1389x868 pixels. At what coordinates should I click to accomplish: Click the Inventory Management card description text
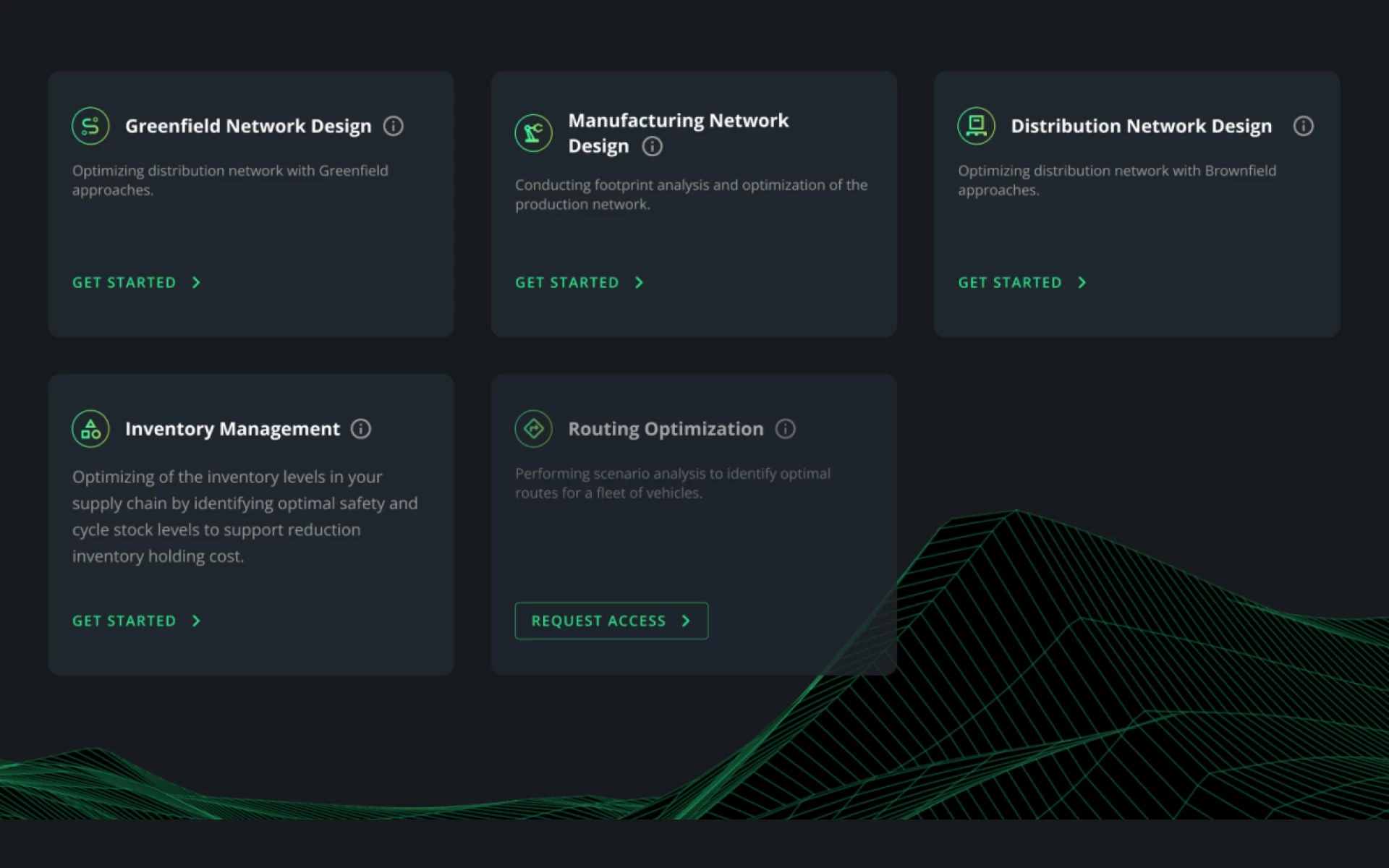click(x=245, y=516)
